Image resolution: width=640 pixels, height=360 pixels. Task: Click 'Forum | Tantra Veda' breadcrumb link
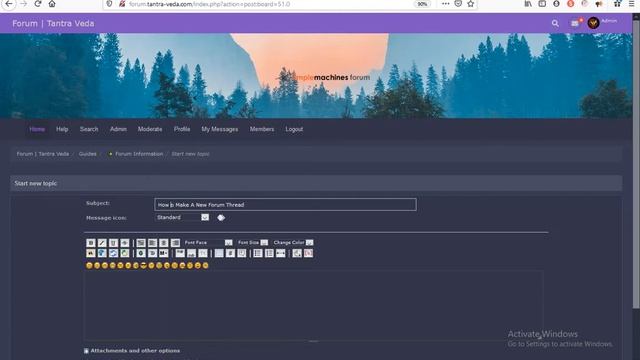point(43,154)
